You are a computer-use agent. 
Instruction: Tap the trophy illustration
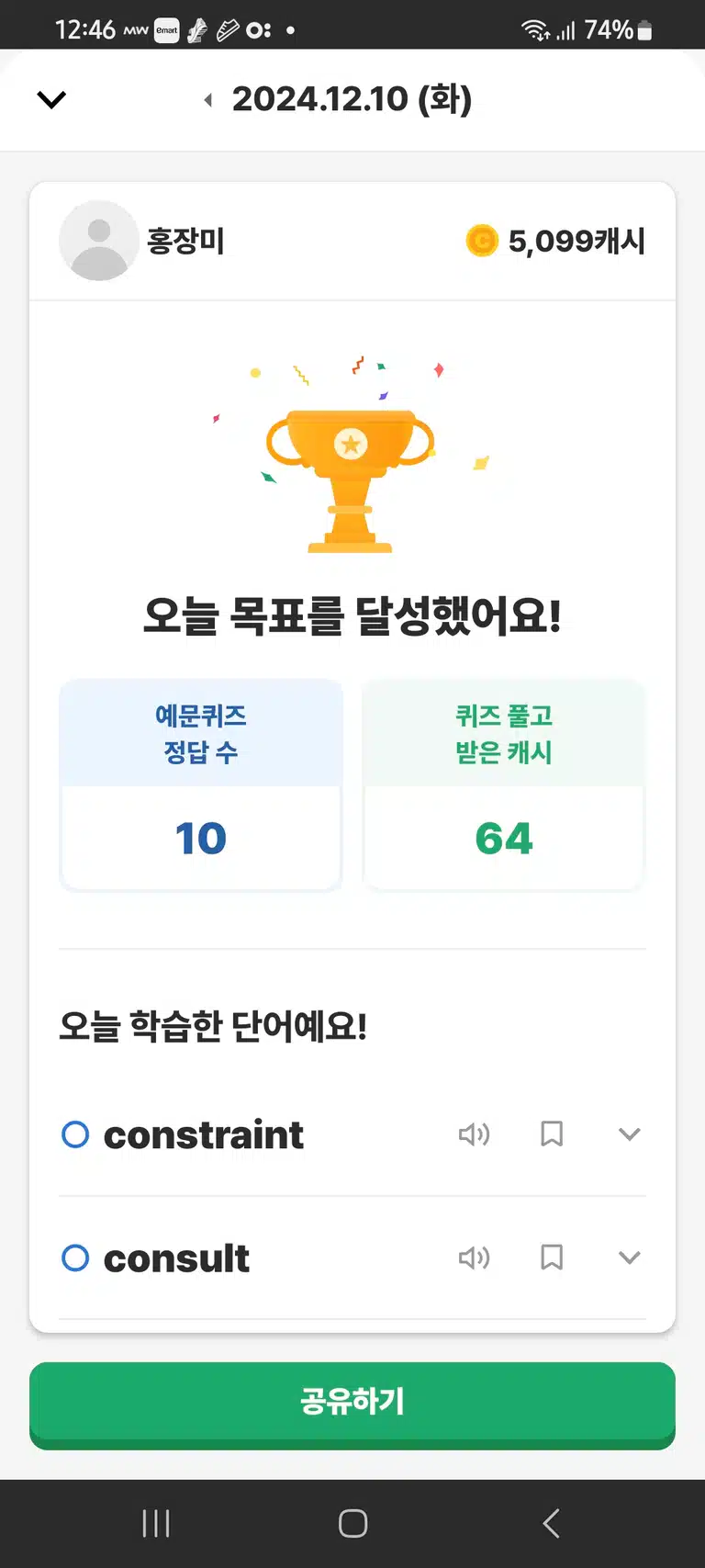pos(350,479)
